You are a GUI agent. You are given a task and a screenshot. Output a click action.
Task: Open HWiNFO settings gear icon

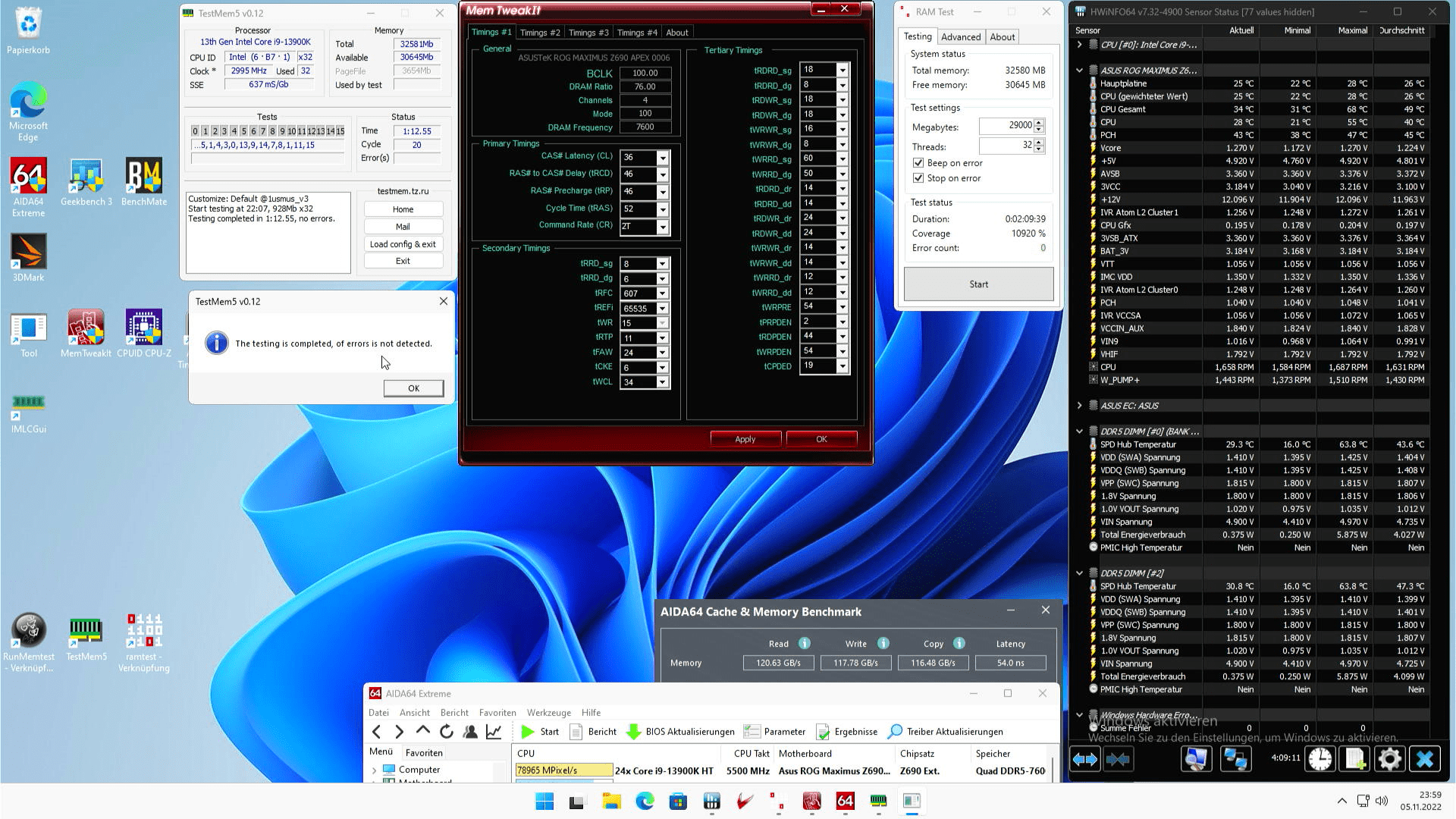1390,759
